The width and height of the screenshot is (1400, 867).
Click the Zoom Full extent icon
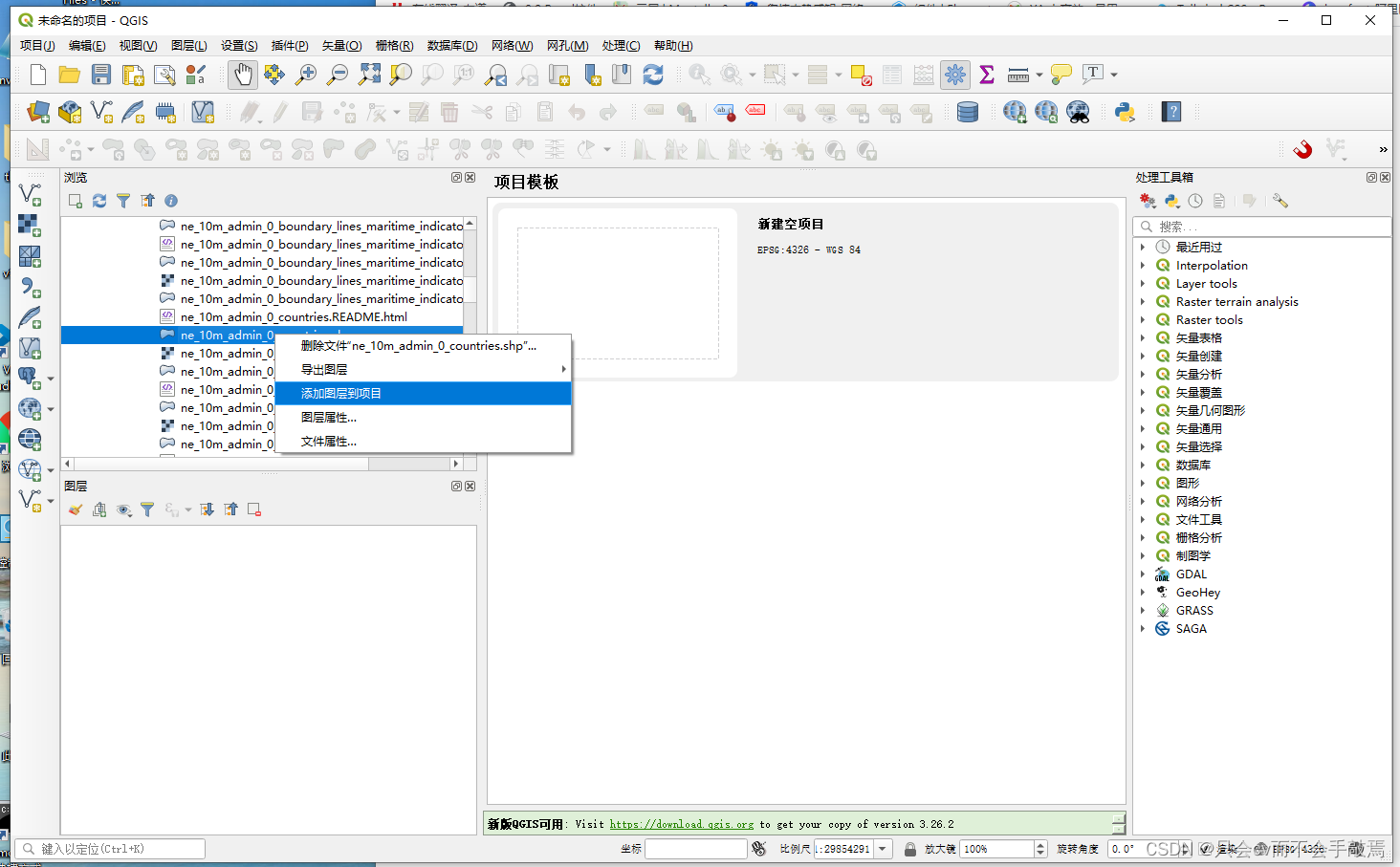click(369, 75)
